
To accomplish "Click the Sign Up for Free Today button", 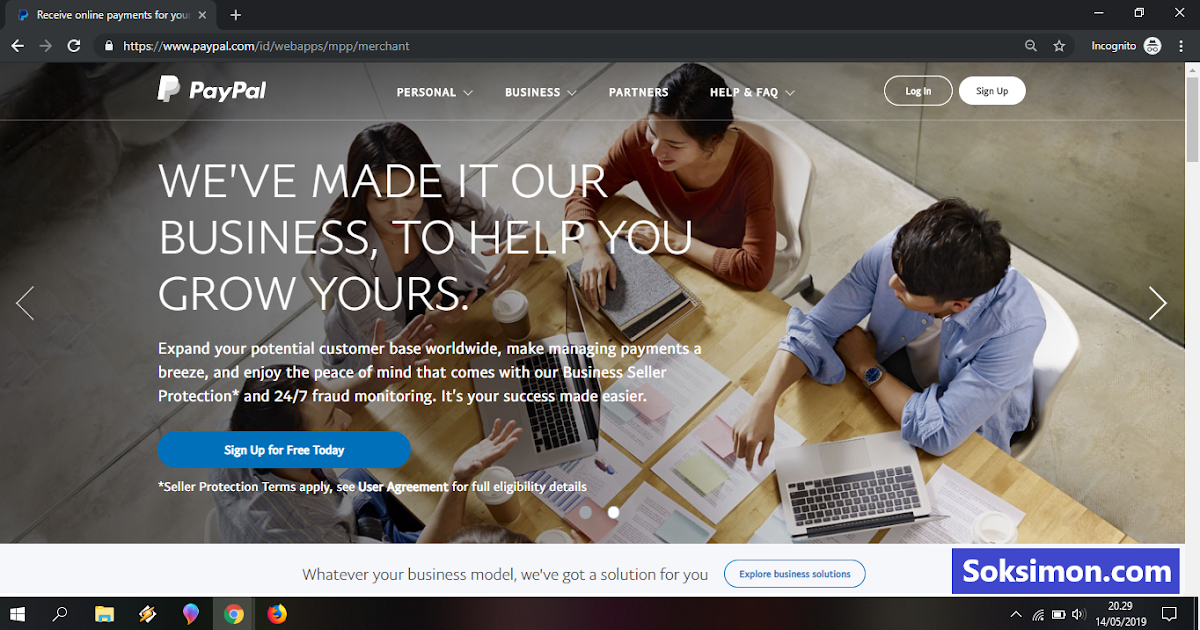I will 284,450.
